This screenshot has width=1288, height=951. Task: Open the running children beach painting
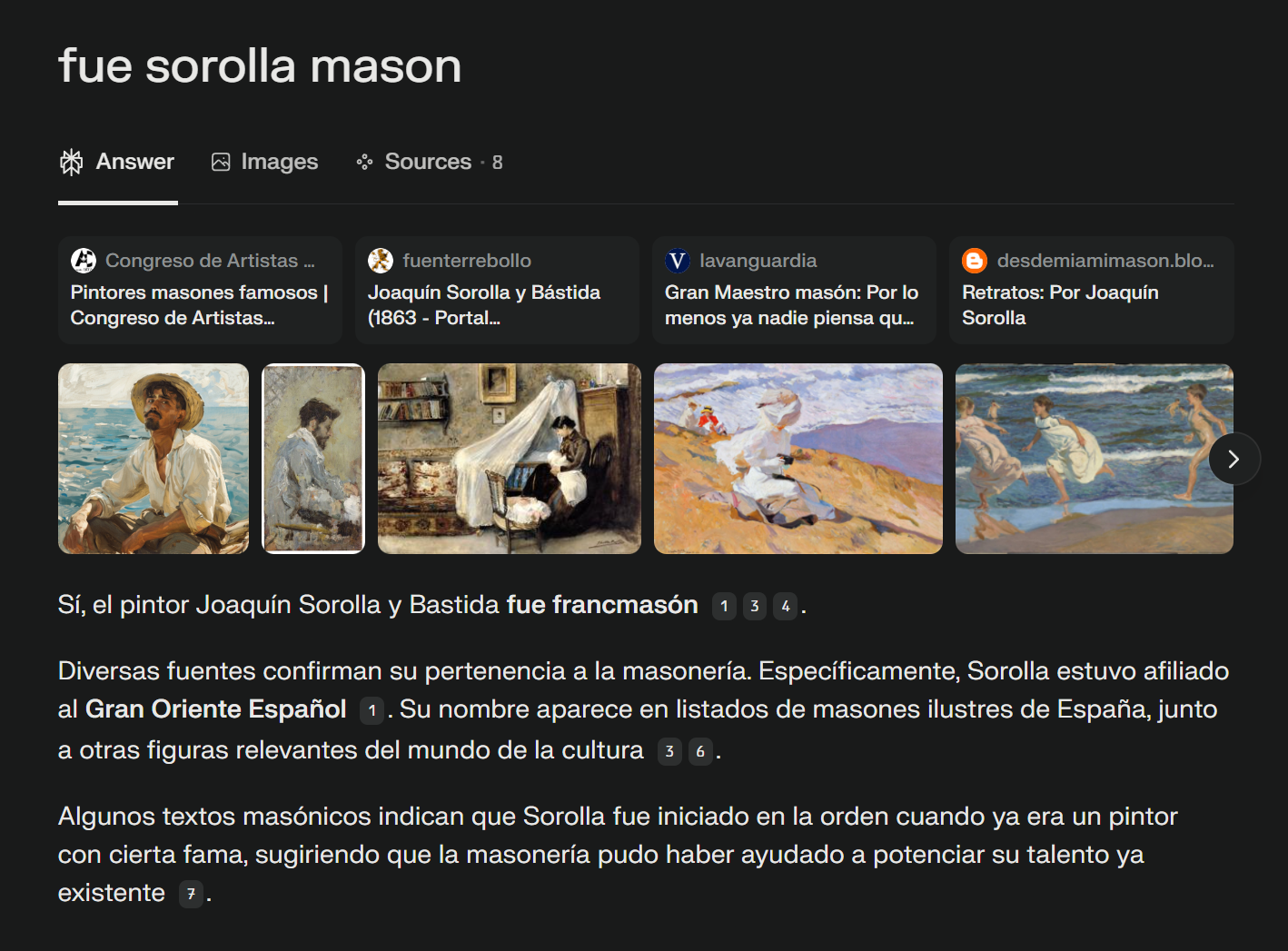pyautogui.click(x=1081, y=459)
